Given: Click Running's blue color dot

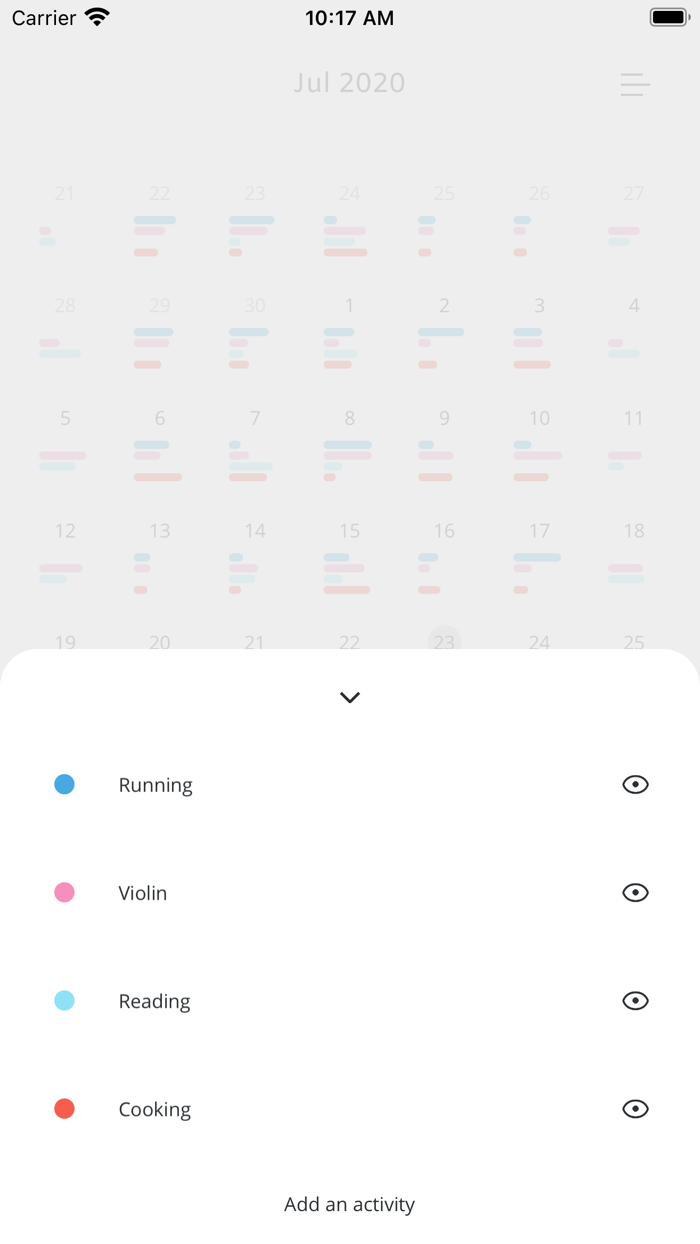Looking at the screenshot, I should click(64, 784).
